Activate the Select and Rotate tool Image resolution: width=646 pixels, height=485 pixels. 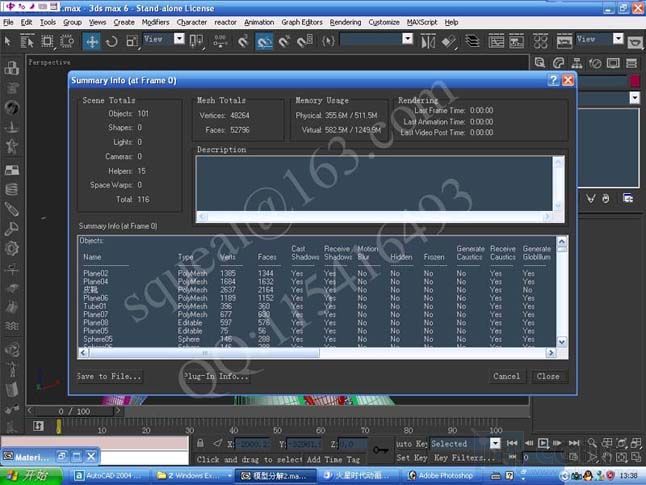tap(112, 41)
